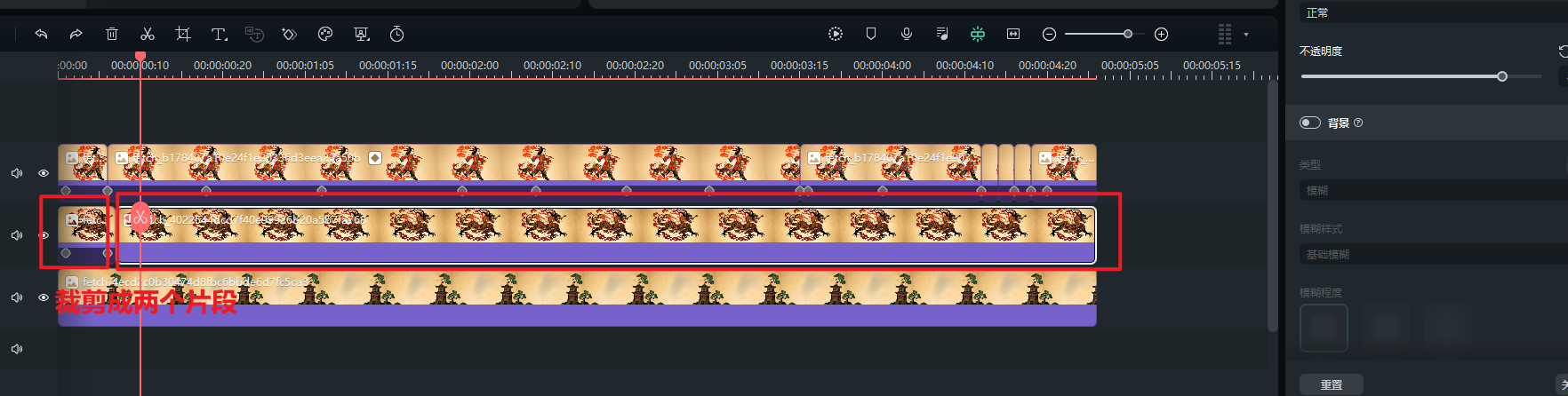Open 模糊样式 dropdown showing 基础模糊
This screenshot has height=396, width=1568.
pyautogui.click(x=1434, y=254)
